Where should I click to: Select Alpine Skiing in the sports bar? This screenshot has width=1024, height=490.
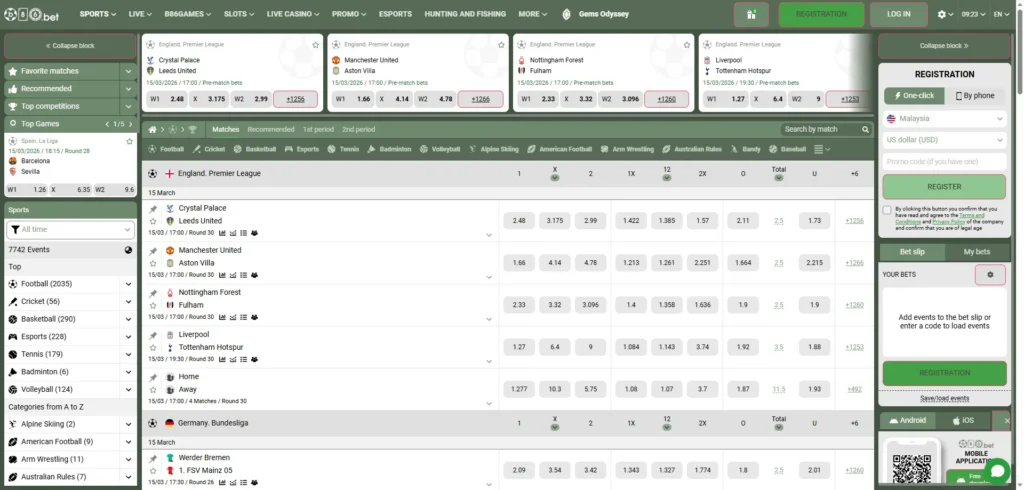point(494,149)
